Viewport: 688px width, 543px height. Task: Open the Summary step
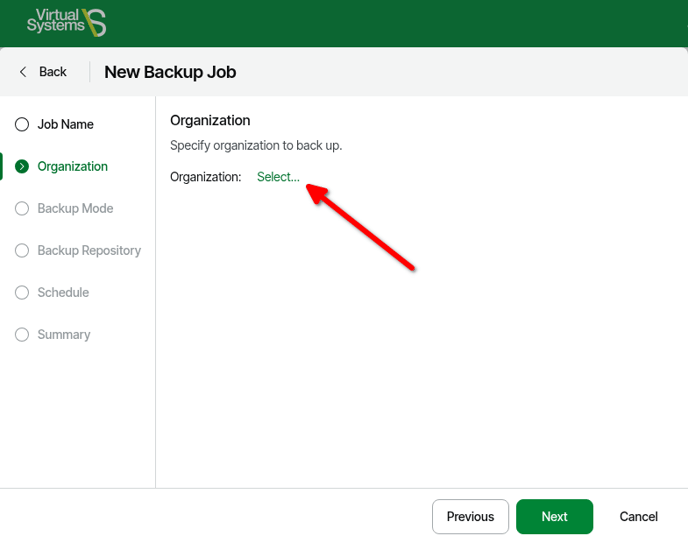[64, 335]
